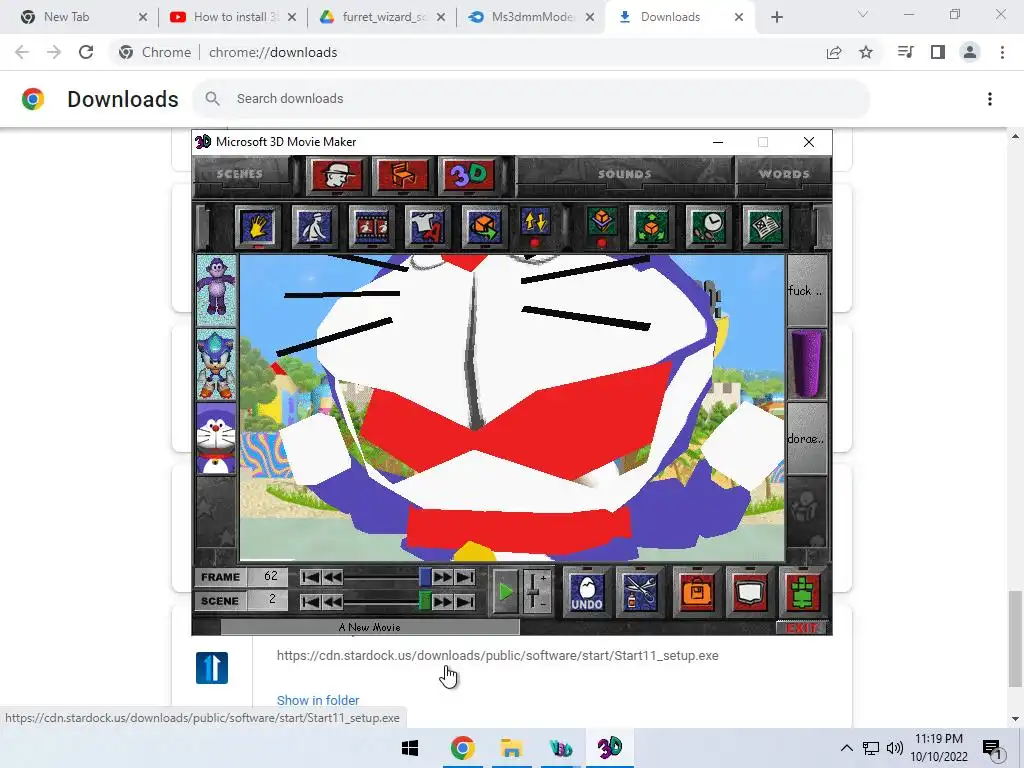Screen dimensions: 1024x768
Task: Click the green scene slider handle
Action: pos(425,601)
